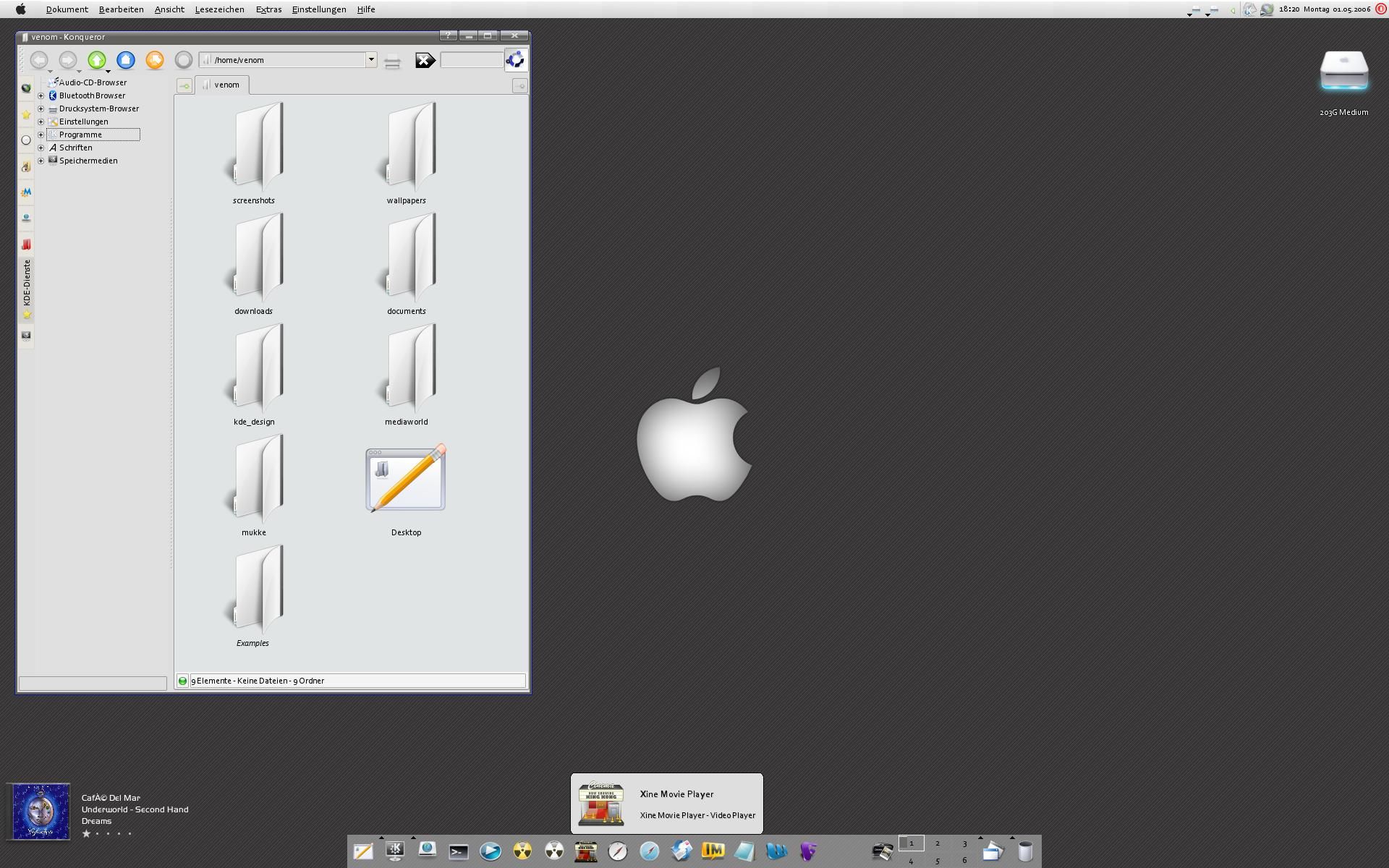Expand the Programme tree node
The image size is (1389, 868).
(x=41, y=135)
